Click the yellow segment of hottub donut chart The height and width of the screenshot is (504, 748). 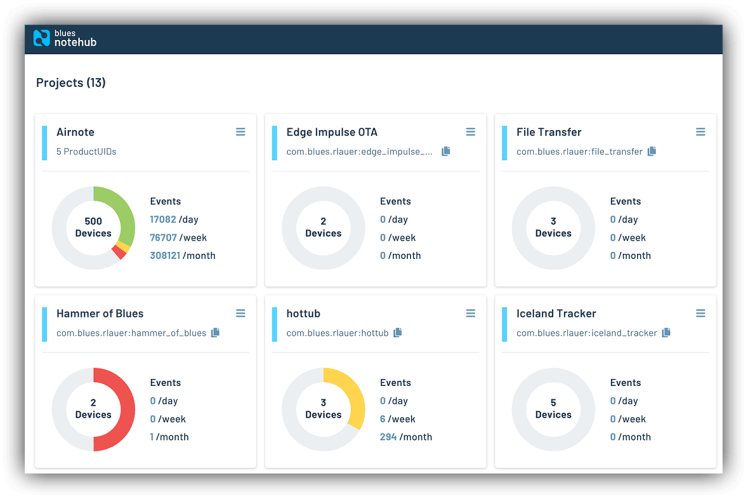(x=352, y=393)
